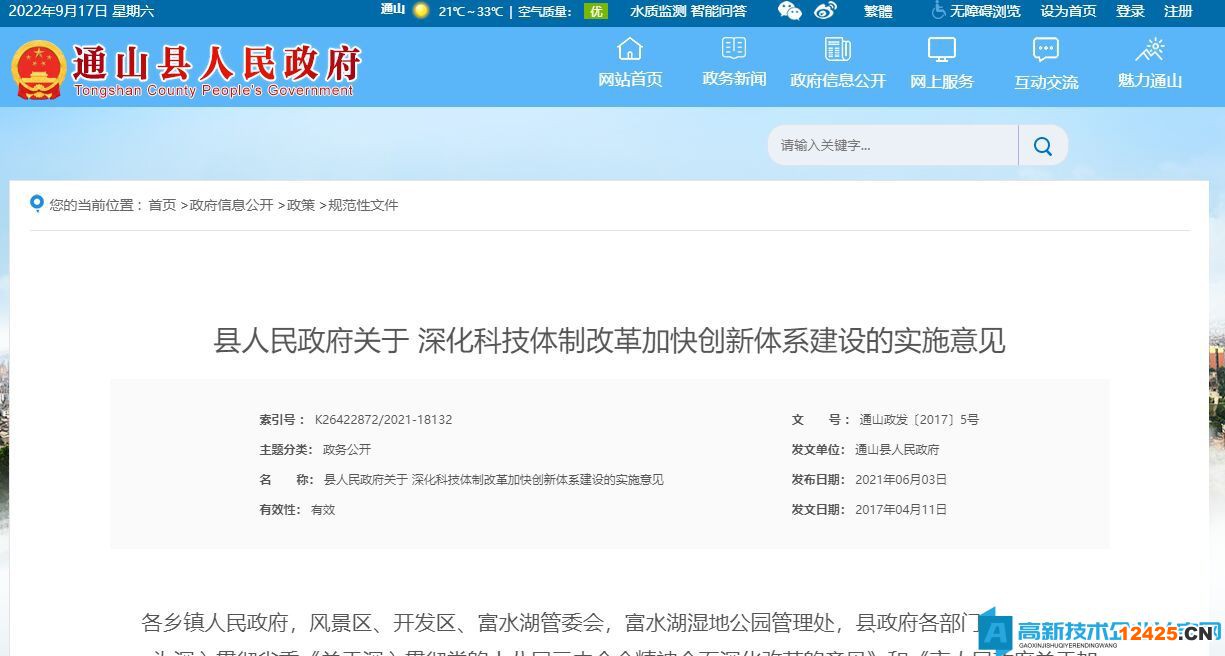The height and width of the screenshot is (656, 1225).
Task: Open the Weibo icon in the top bar
Action: (824, 11)
